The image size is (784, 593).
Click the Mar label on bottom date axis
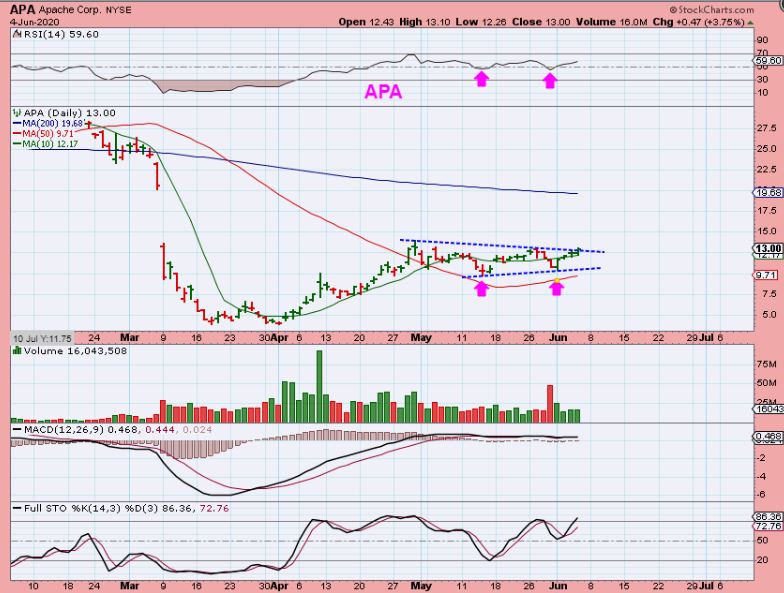coord(130,586)
